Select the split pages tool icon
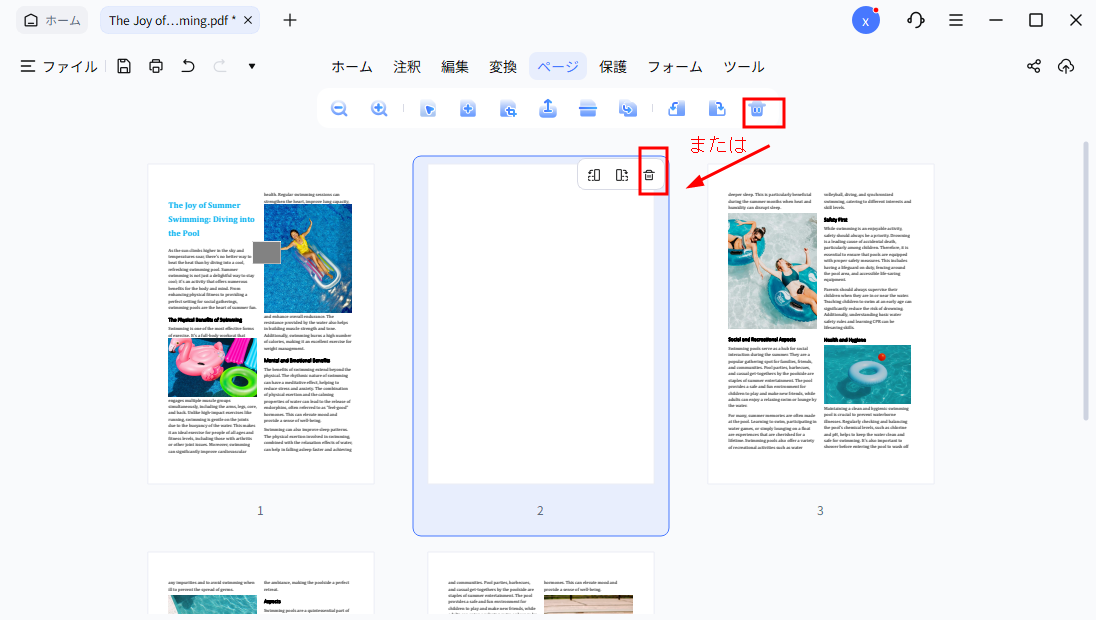 tap(588, 109)
